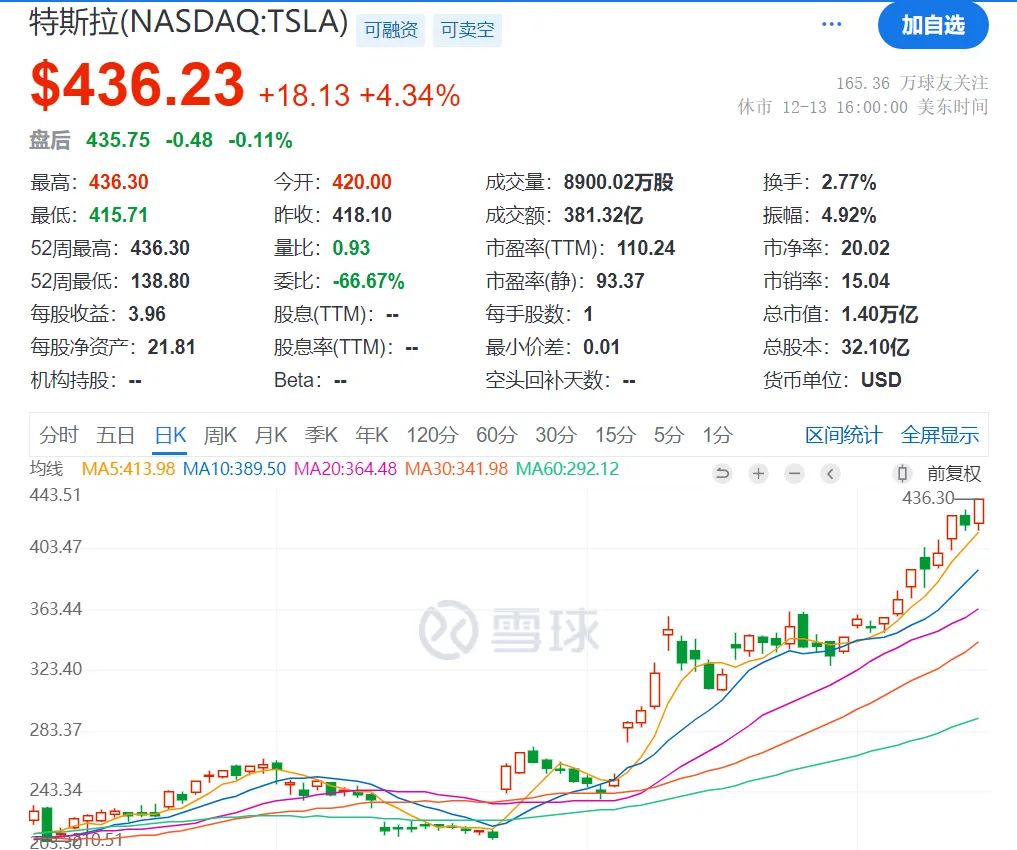This screenshot has width=1017, height=850.
Task: Add TSLA to watchlist with 加自选
Action: (932, 25)
